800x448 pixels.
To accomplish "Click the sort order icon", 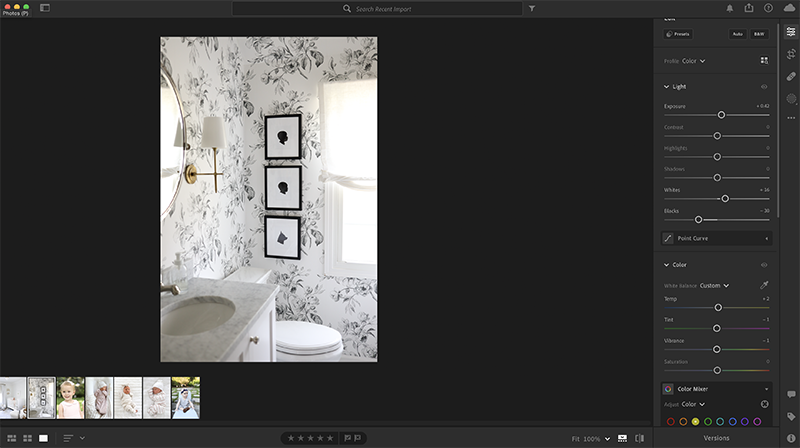I will coord(68,438).
